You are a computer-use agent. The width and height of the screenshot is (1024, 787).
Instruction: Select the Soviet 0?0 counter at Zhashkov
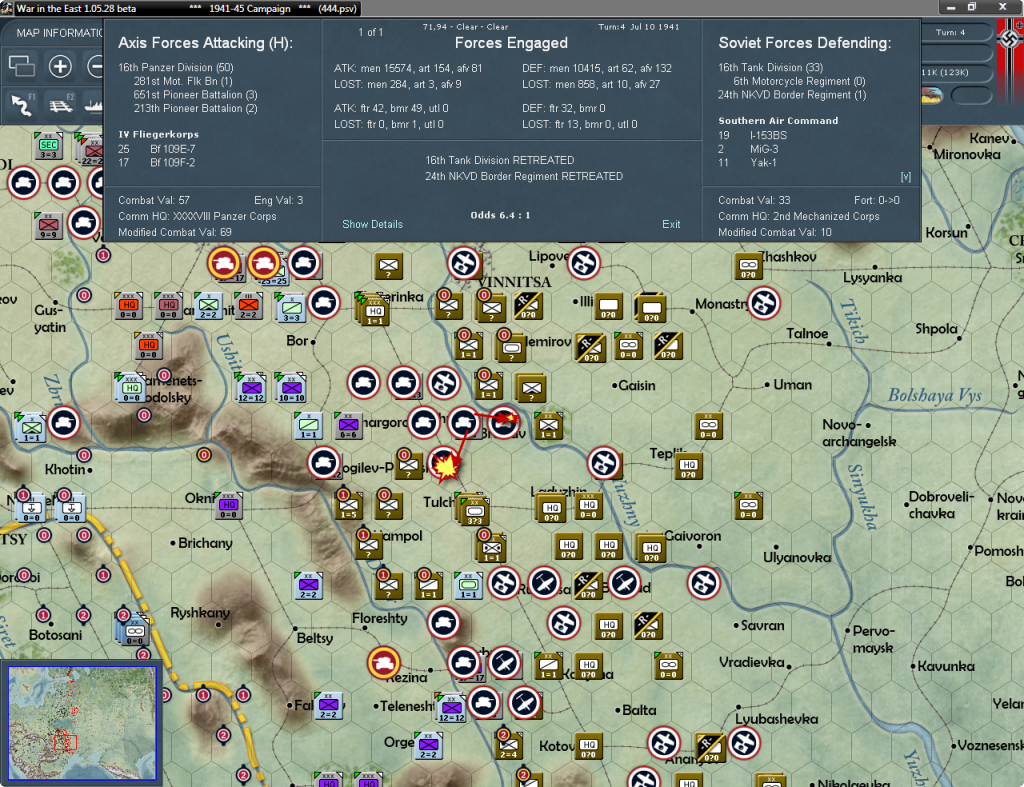(748, 266)
